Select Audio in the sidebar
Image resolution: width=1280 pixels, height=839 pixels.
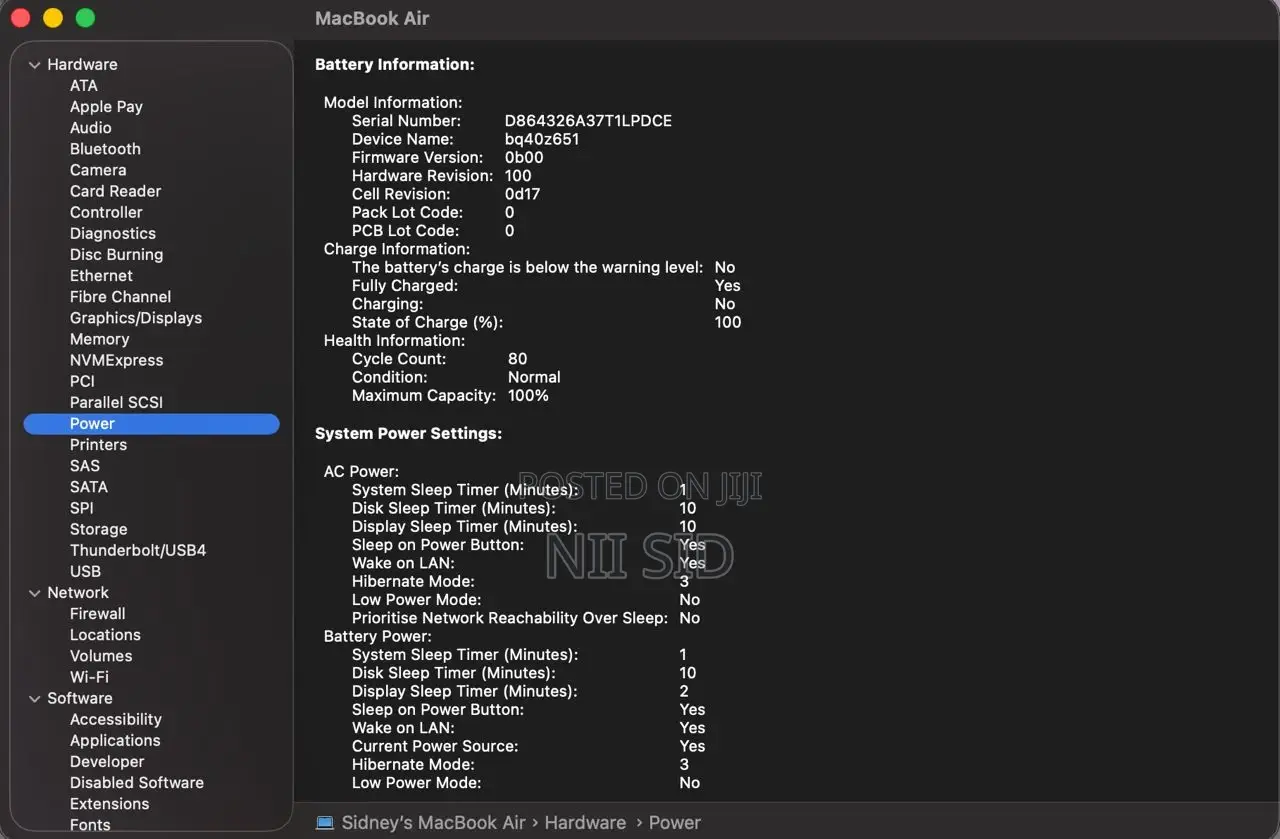tap(91, 128)
